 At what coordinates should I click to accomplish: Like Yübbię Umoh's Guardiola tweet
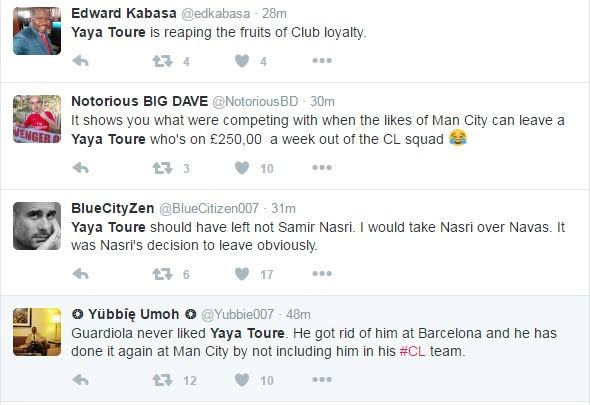(242, 380)
